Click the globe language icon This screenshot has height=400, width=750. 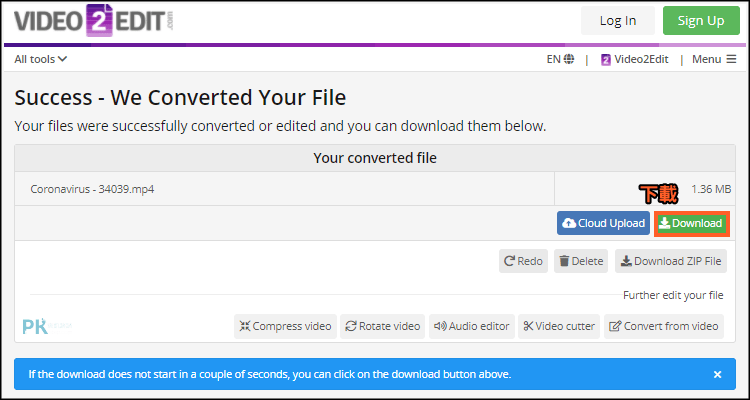coord(569,59)
